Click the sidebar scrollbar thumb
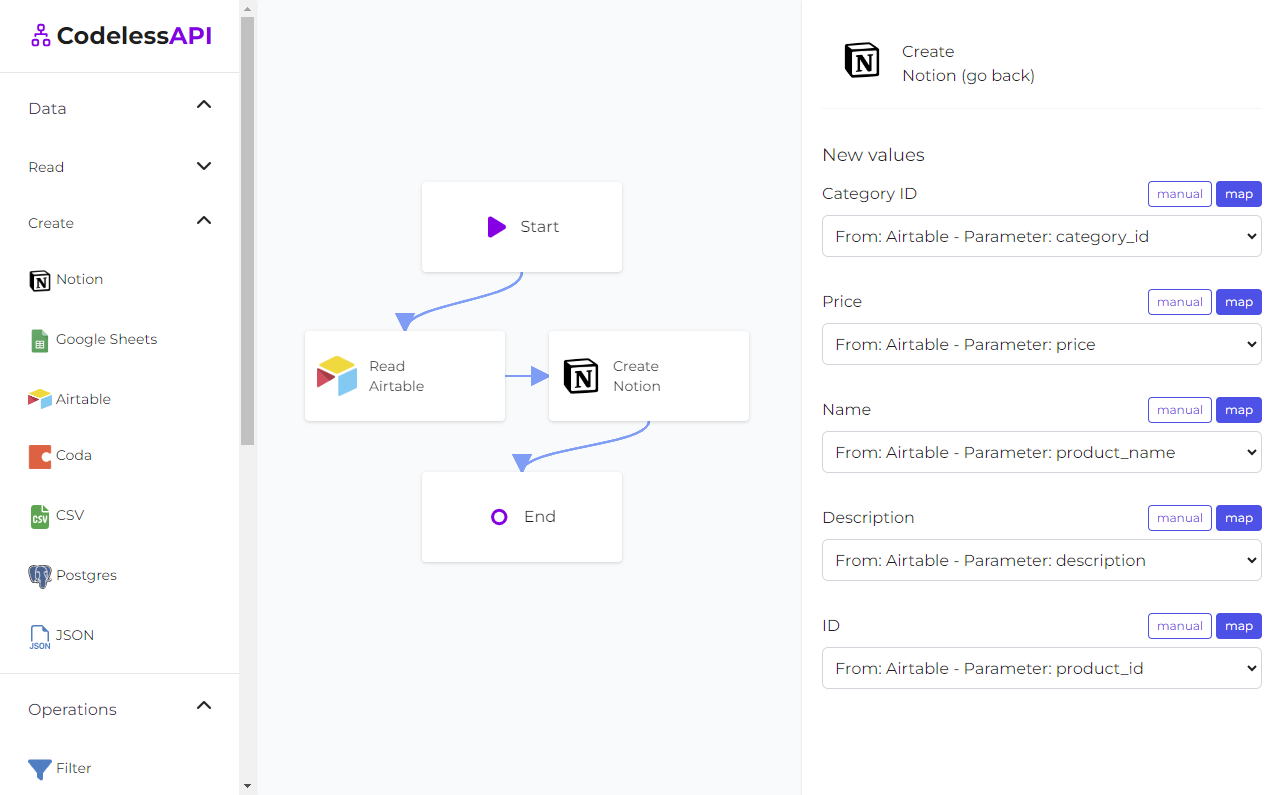 tap(248, 230)
